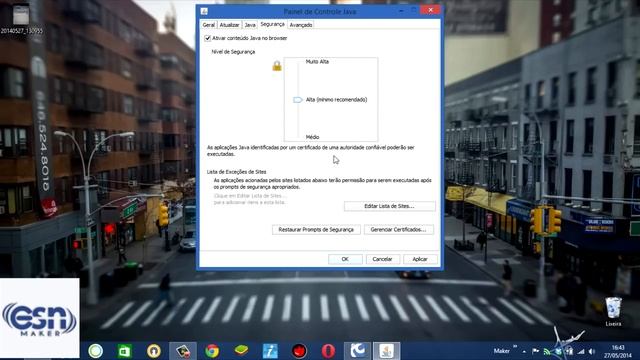This screenshot has height=360, width=640.
Task: Open Gerenciar Certificados dialog
Action: coord(398,230)
